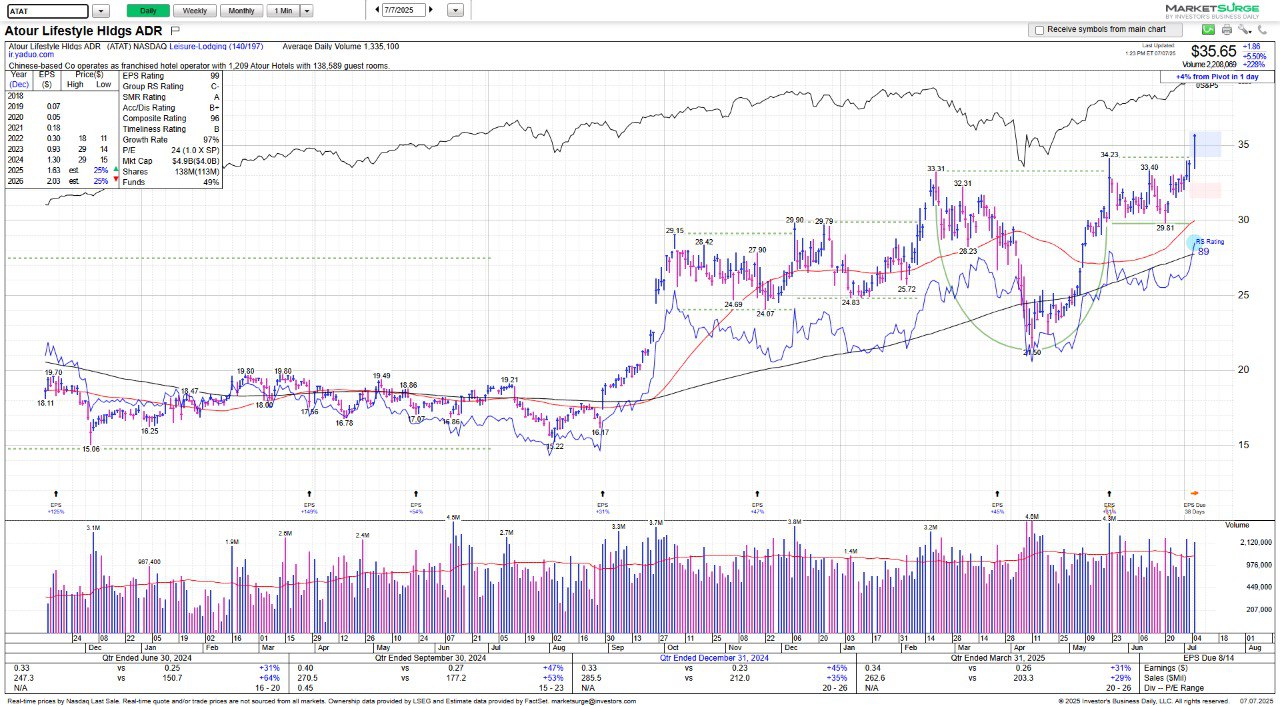The width and height of the screenshot is (1280, 706).
Task: Open the date picker dropdown
Action: click(455, 10)
